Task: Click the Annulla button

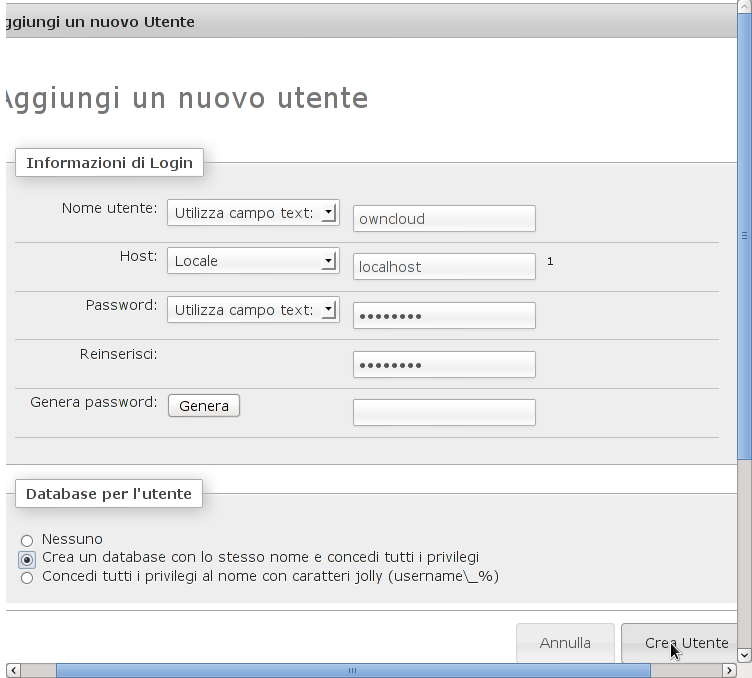Action: click(565, 643)
